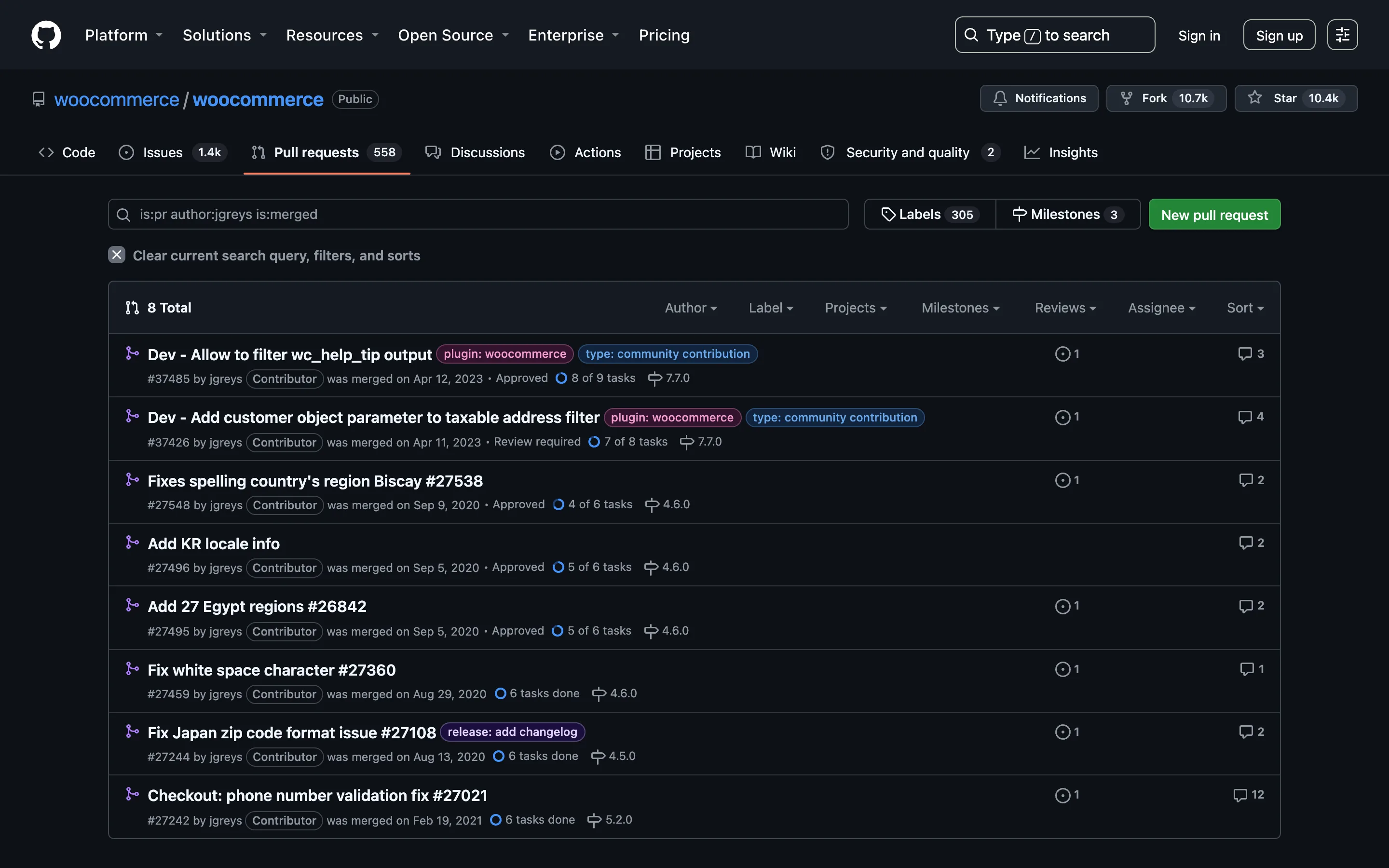Open 4.5.0 milestone on Japan zip PR

pyautogui.click(x=613, y=756)
